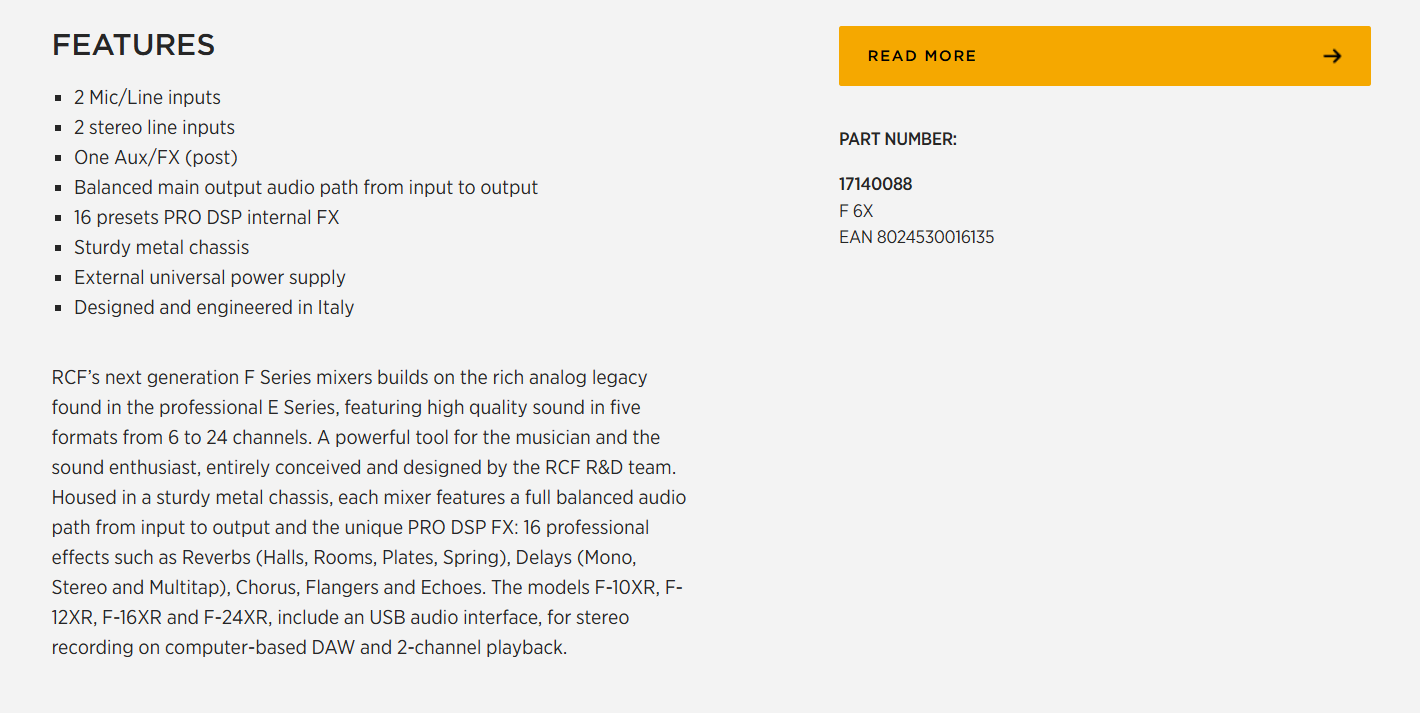Viewport: 1420px width, 713px height.
Task: Click the part number 17140088
Action: pos(875,184)
